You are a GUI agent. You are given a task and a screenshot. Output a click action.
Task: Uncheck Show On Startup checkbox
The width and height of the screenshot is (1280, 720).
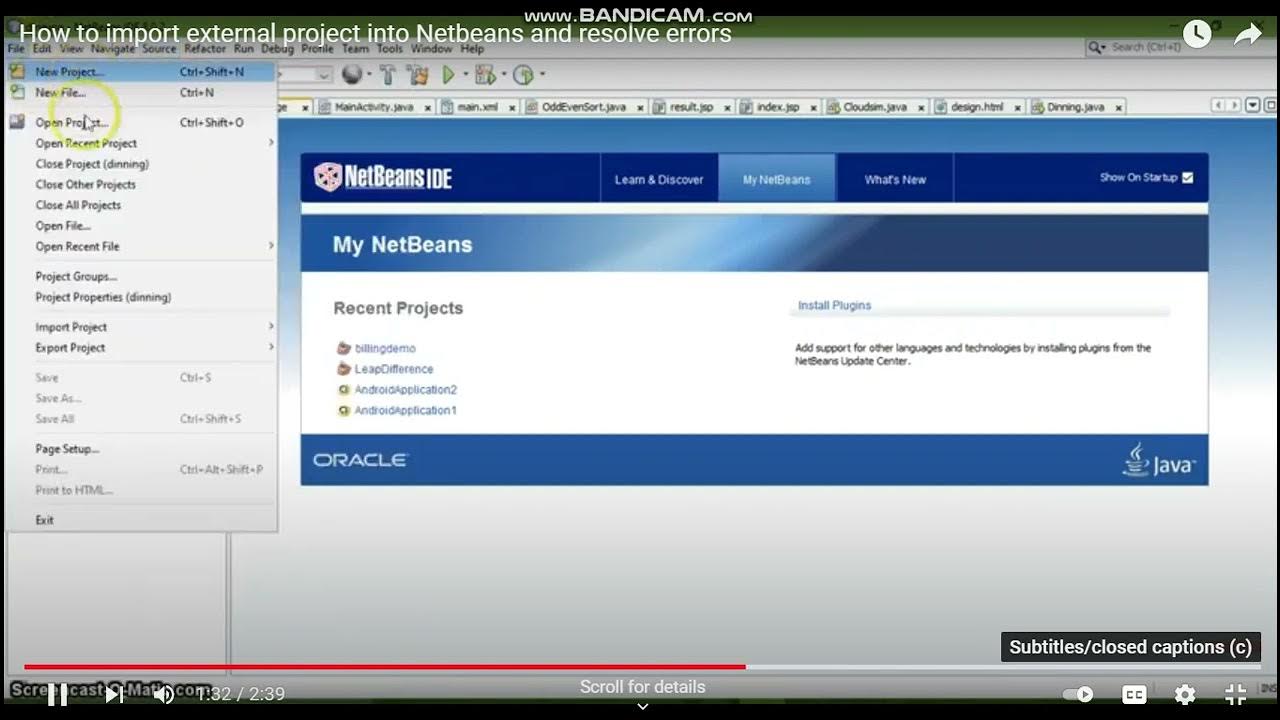tap(1187, 178)
